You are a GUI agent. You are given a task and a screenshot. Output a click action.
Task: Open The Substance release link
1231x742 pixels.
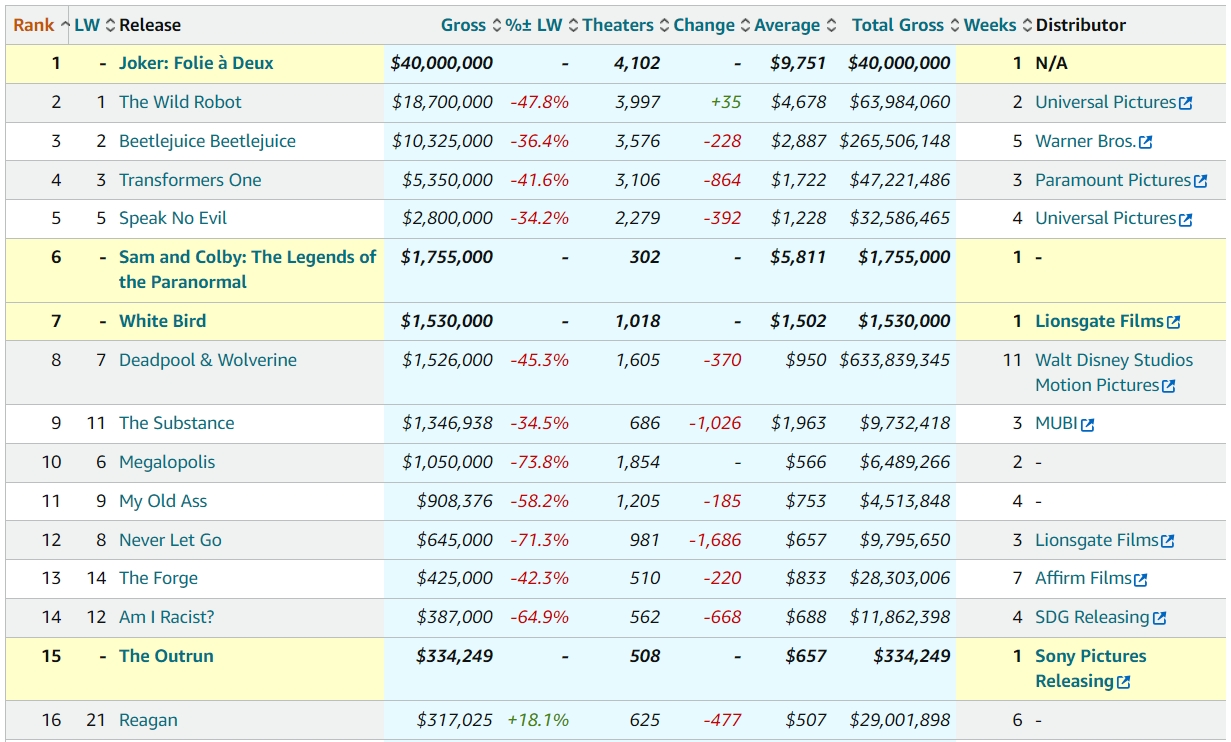[x=176, y=423]
